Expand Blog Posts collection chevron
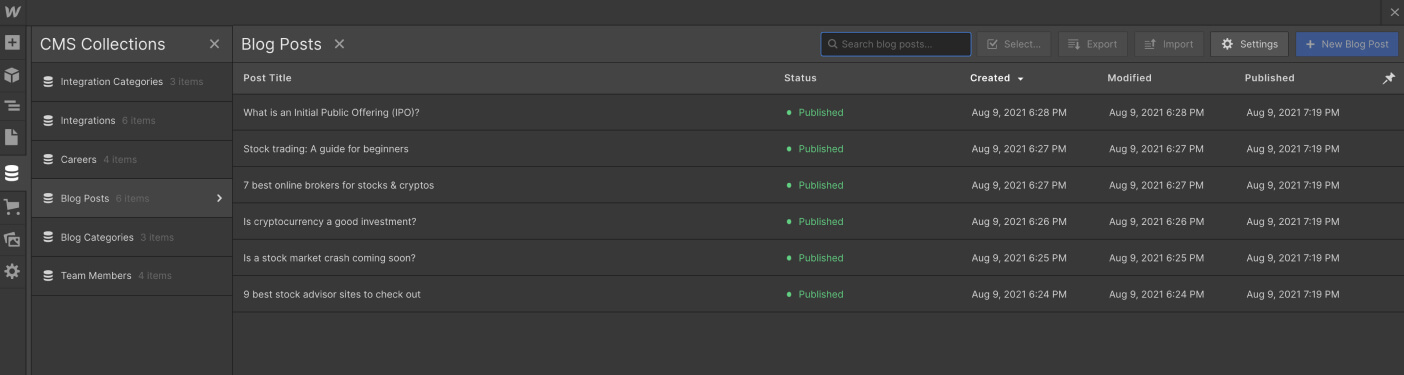 point(219,198)
